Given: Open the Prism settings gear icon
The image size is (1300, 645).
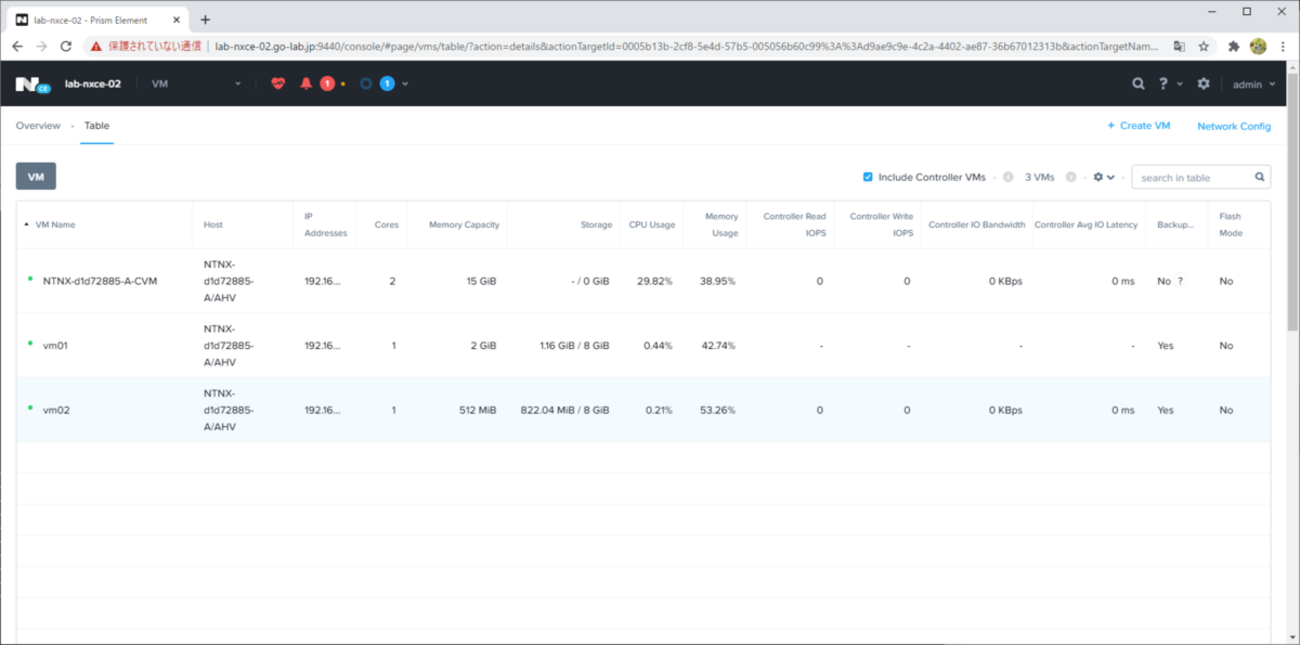Looking at the screenshot, I should pos(1203,84).
